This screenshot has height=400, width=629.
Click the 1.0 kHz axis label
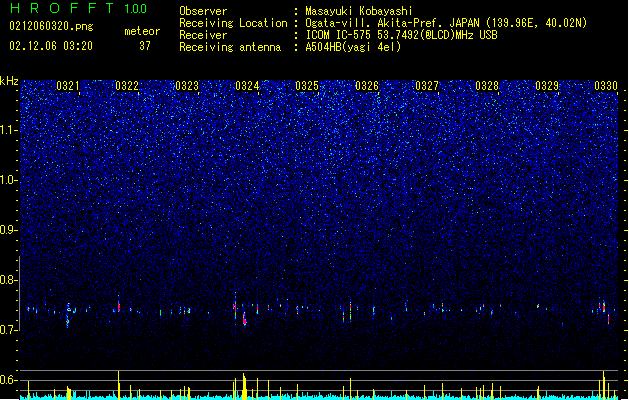point(9,180)
